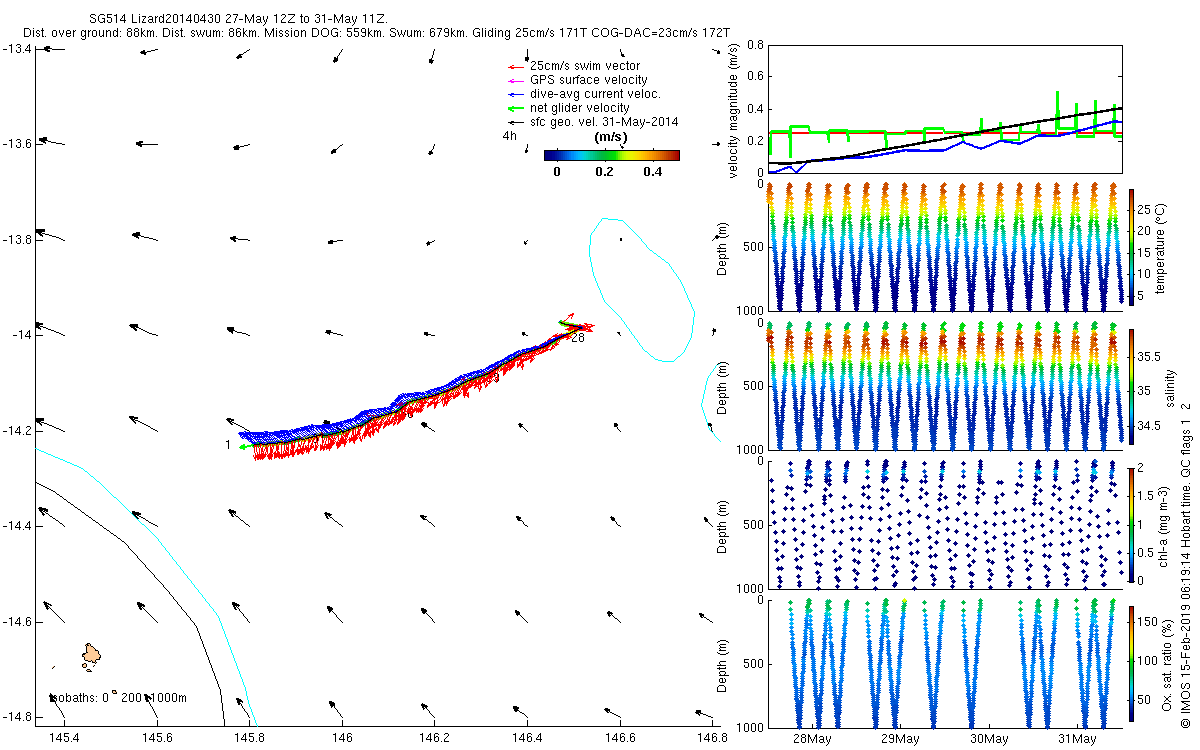Click the vertical '© IMOS 15-Feb-2019' credit text
The height and width of the screenshot is (750, 1200).
point(1186,565)
